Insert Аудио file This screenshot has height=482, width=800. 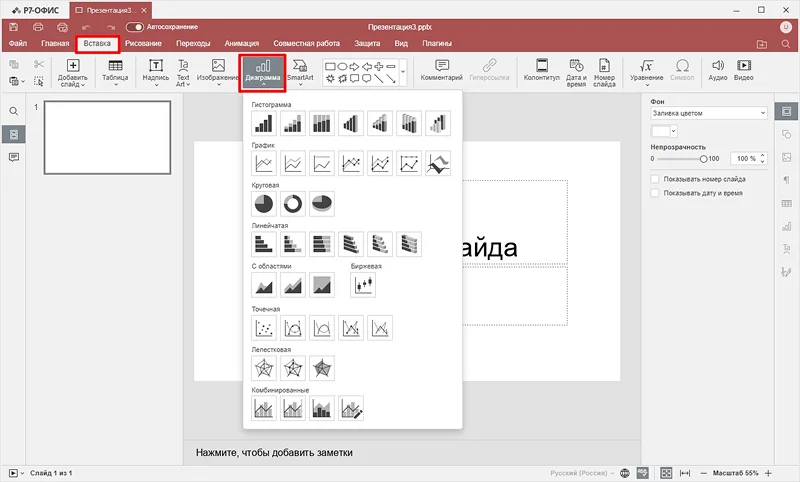(x=718, y=70)
